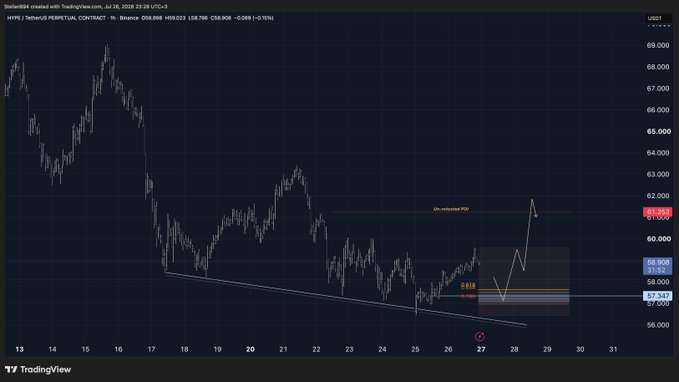The image size is (679, 382).
Task: Click the bold 65.000 price axis label
Action: point(658,132)
